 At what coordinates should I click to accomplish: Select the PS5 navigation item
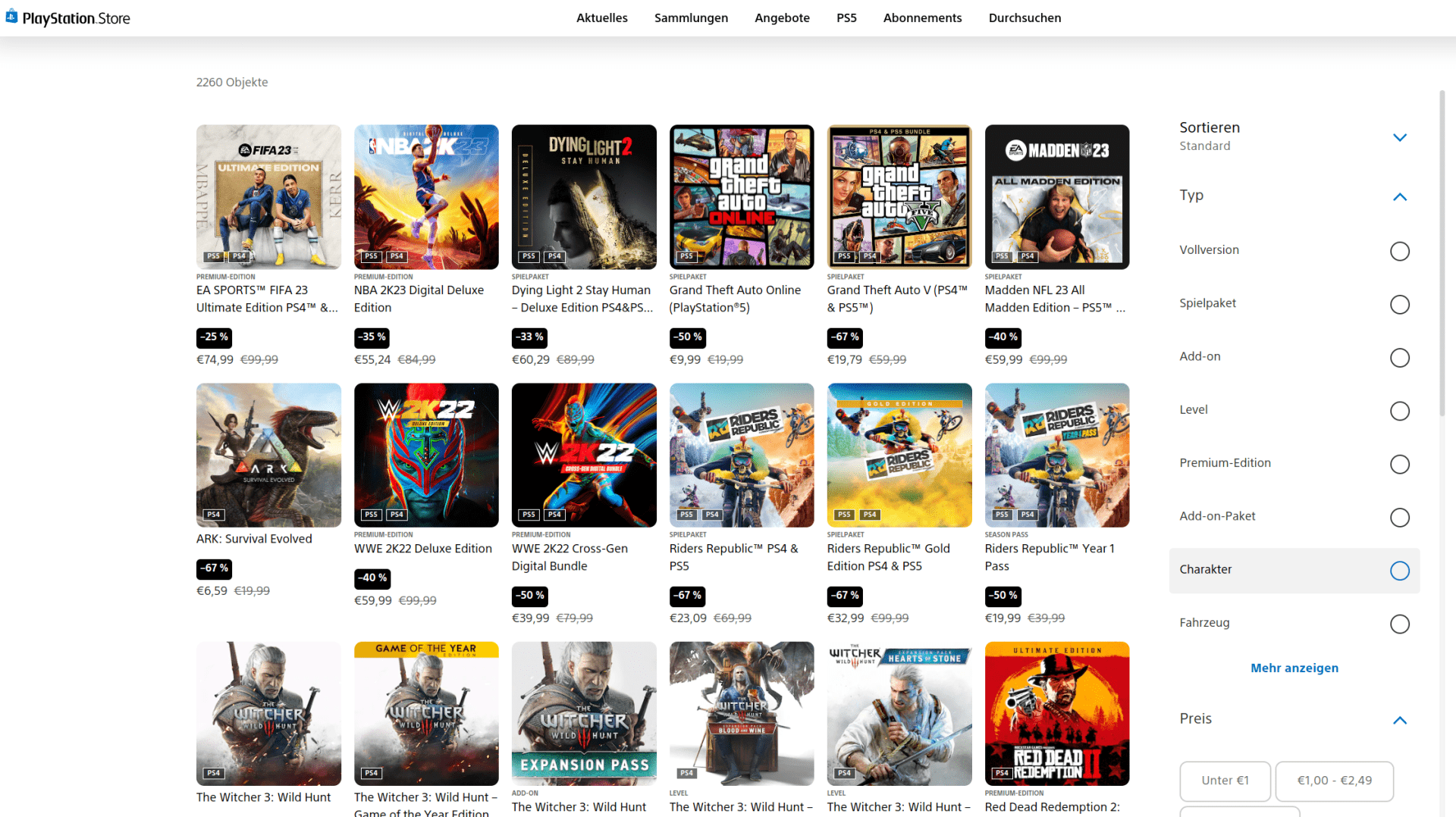(x=846, y=18)
